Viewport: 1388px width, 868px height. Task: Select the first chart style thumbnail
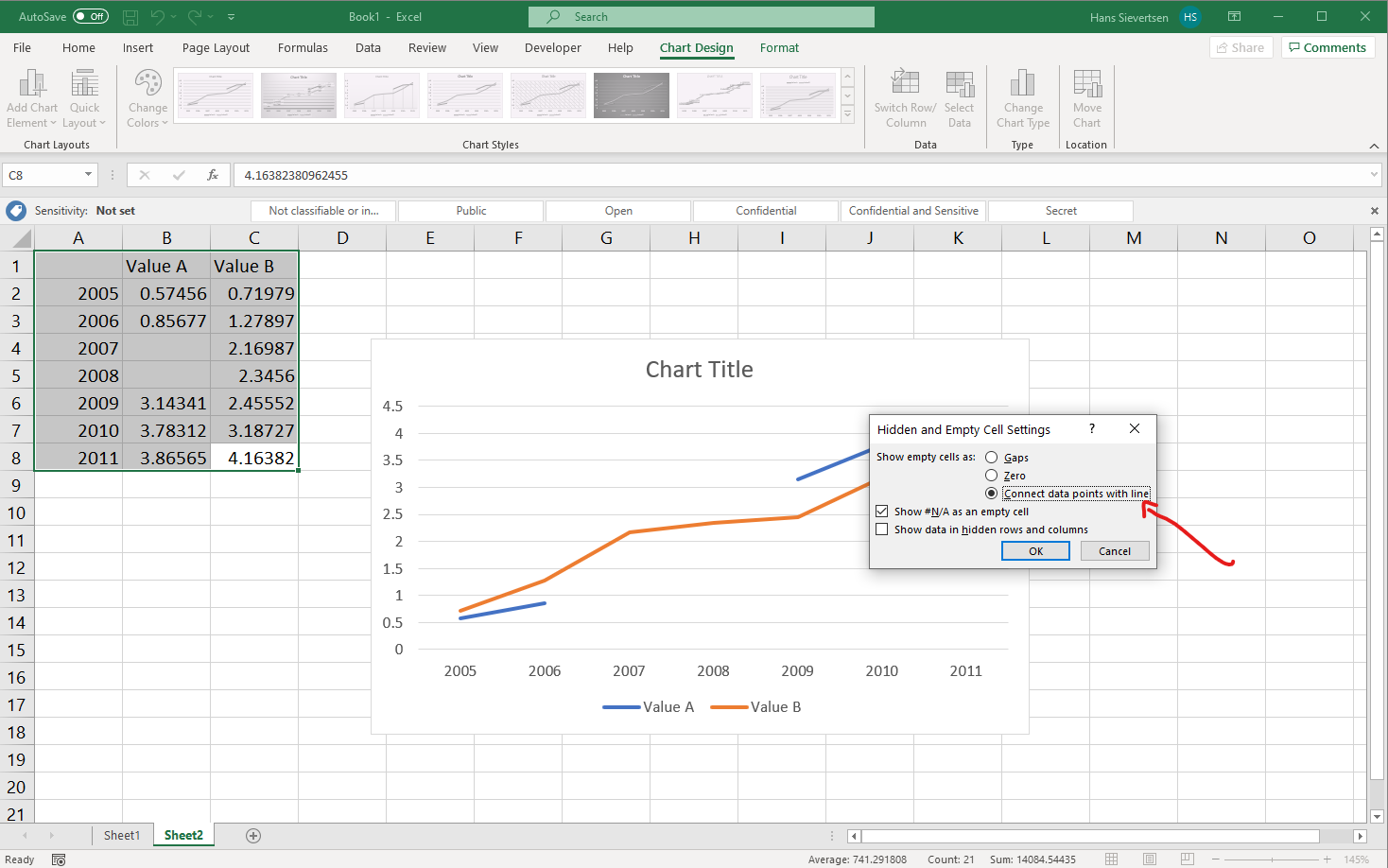[216, 95]
